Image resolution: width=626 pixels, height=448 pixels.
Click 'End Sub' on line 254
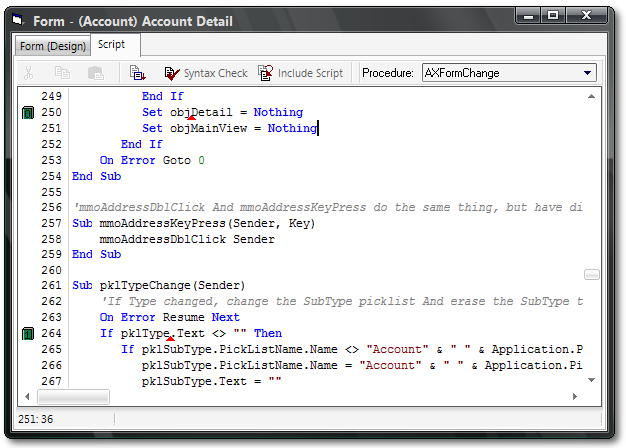pyautogui.click(x=97, y=176)
